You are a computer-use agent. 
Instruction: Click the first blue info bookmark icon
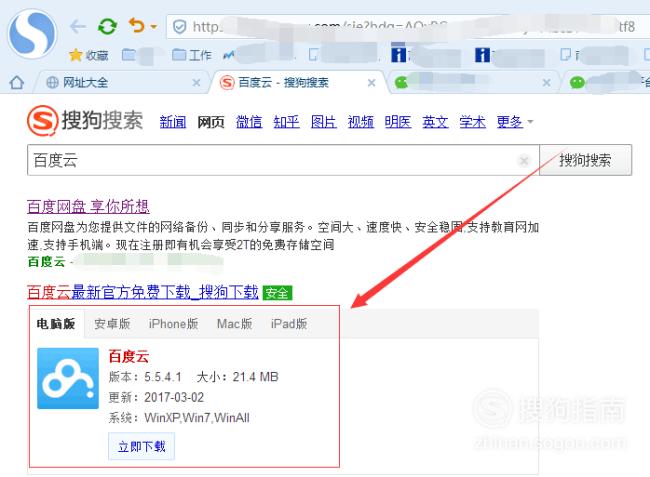click(x=399, y=54)
